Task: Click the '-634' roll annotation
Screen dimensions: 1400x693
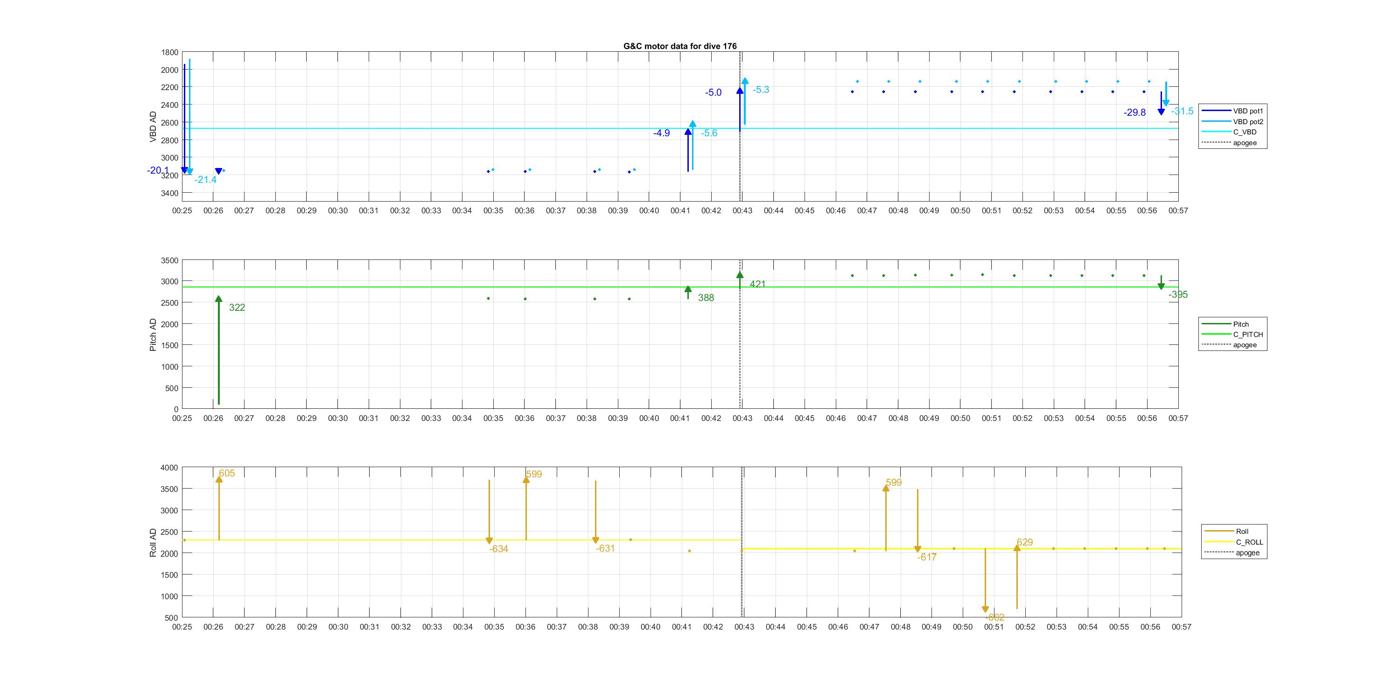Action: (498, 549)
